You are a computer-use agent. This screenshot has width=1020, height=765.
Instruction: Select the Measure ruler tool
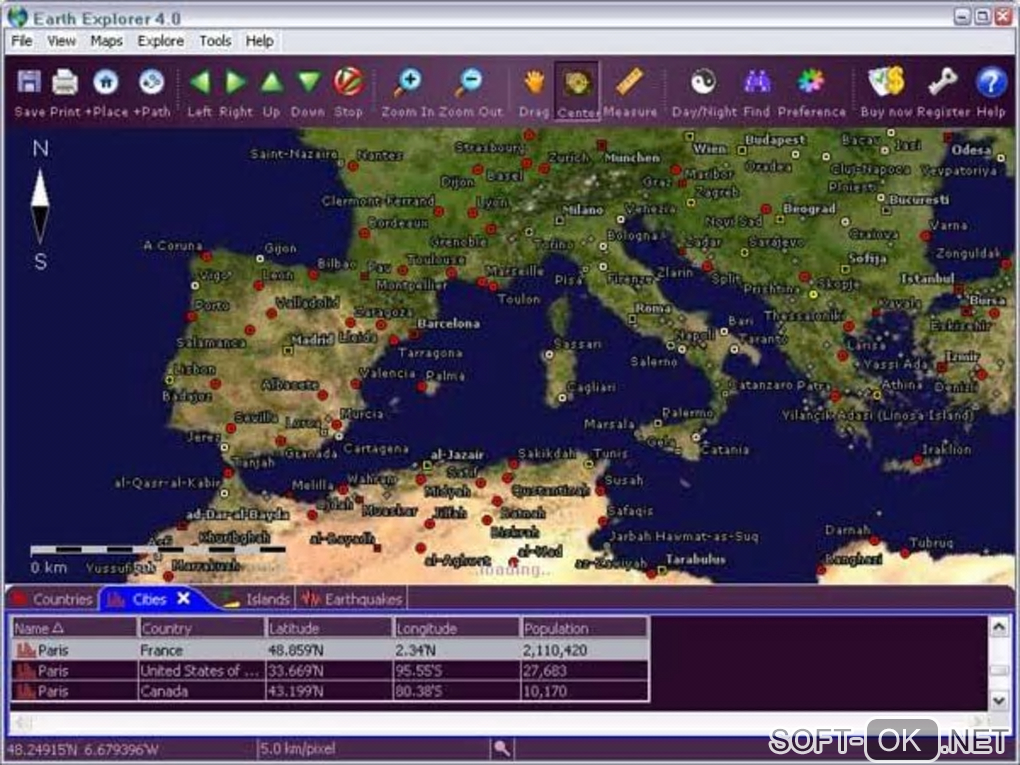coord(630,82)
